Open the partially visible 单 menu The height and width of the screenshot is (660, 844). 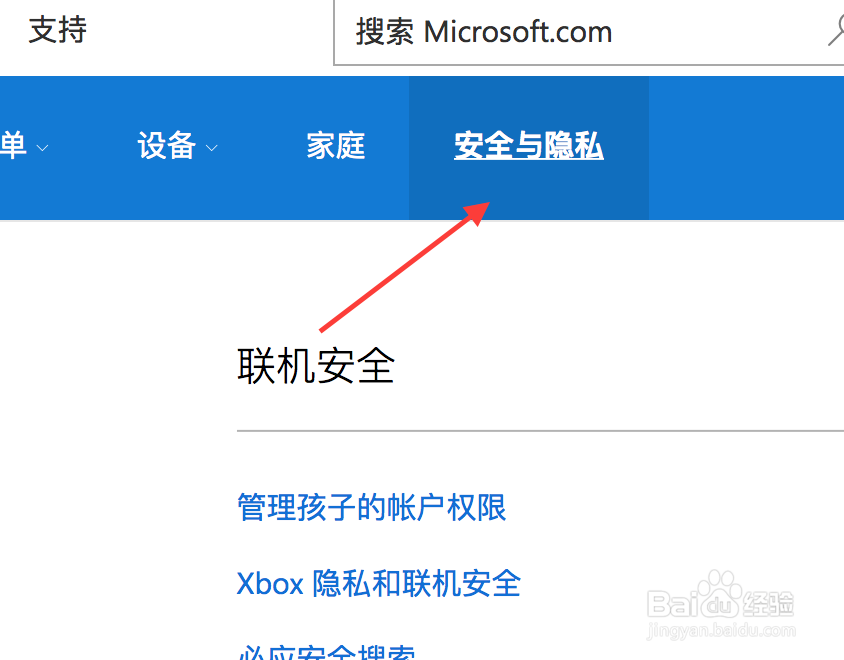tap(13, 145)
